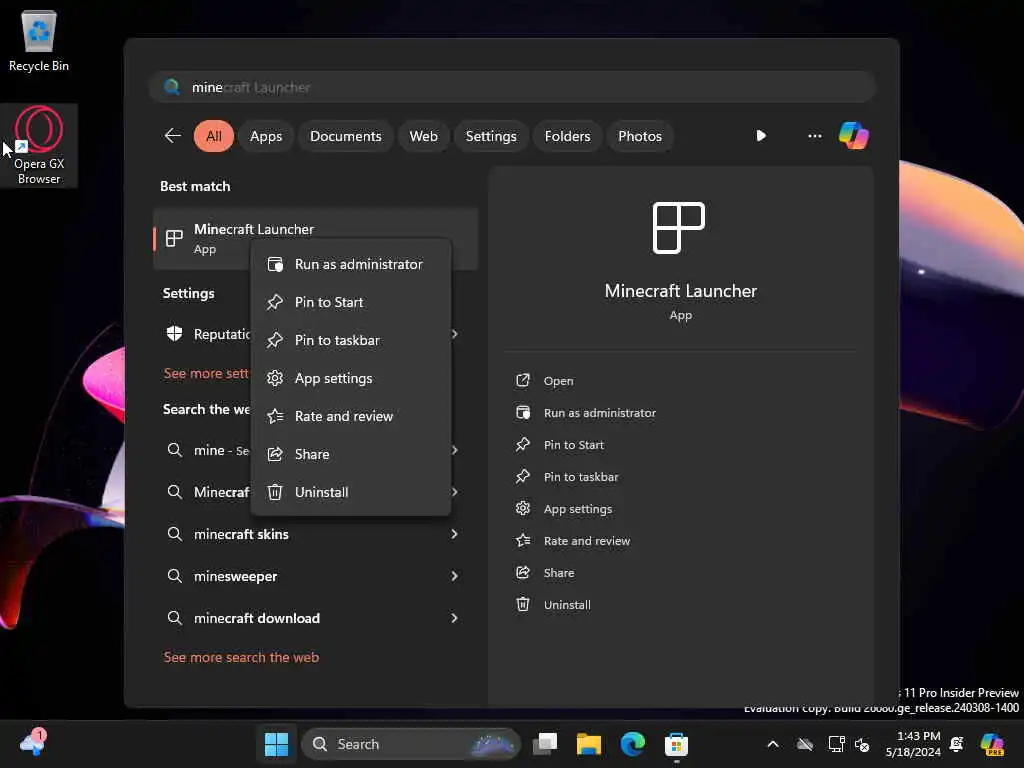Click the minecraft skins web suggestion
Screen dimensions: 1024x768
[x=315, y=534]
